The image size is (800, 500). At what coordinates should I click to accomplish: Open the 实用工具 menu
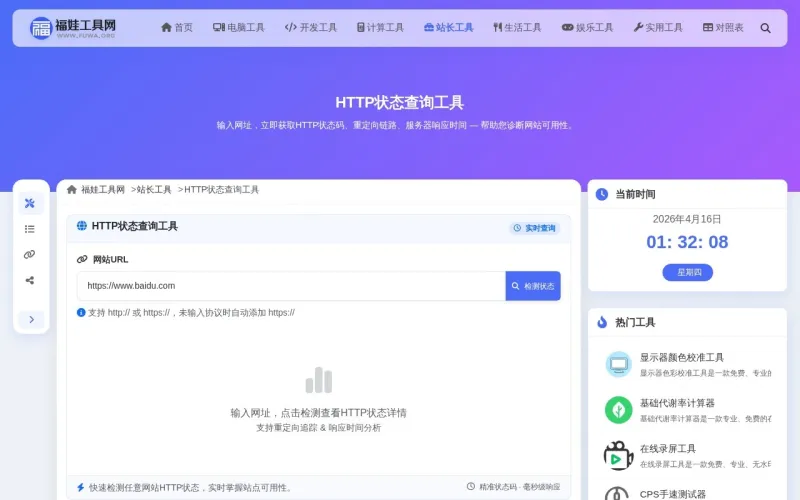(658, 28)
